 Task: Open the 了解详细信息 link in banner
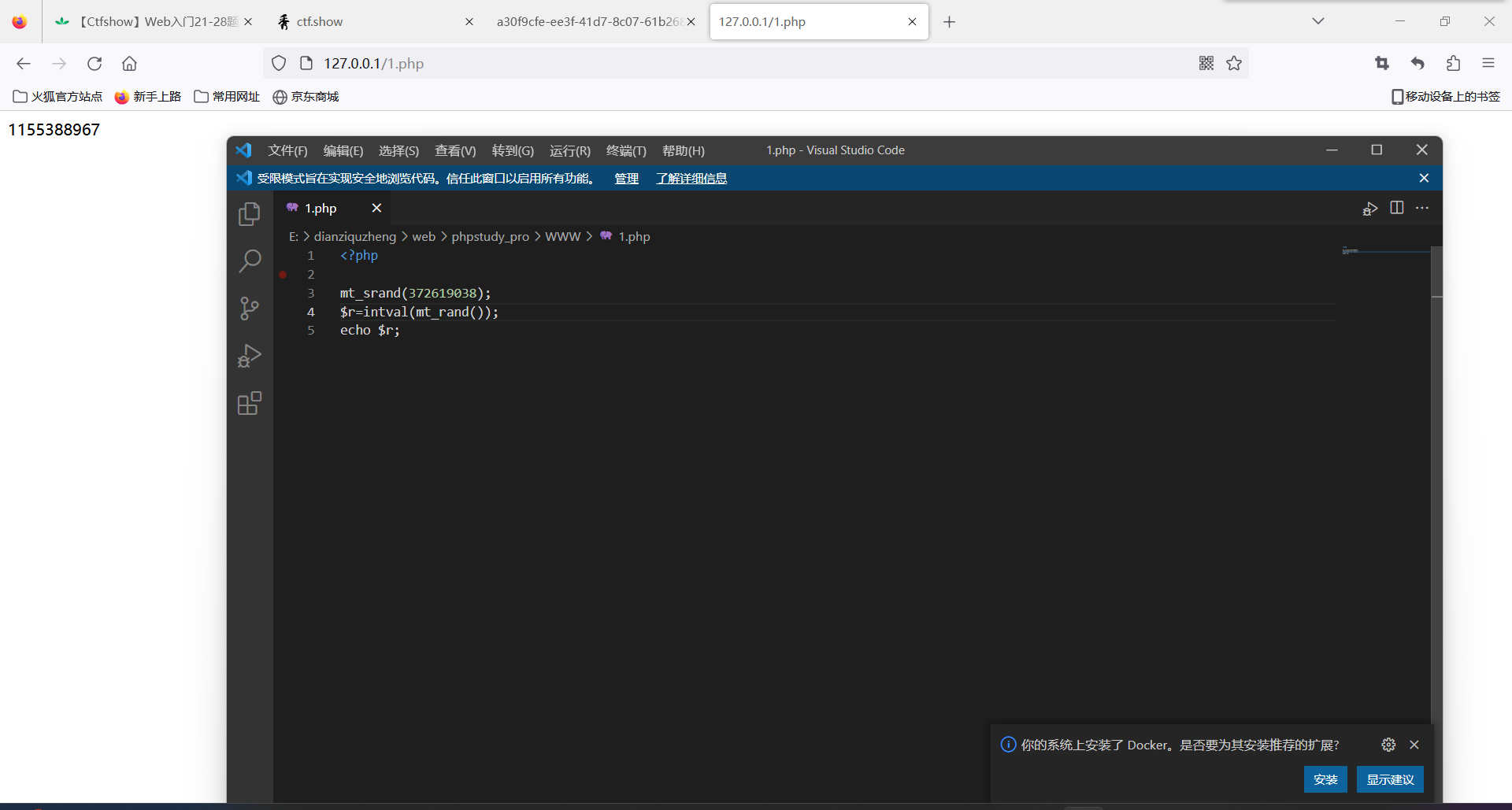691,179
